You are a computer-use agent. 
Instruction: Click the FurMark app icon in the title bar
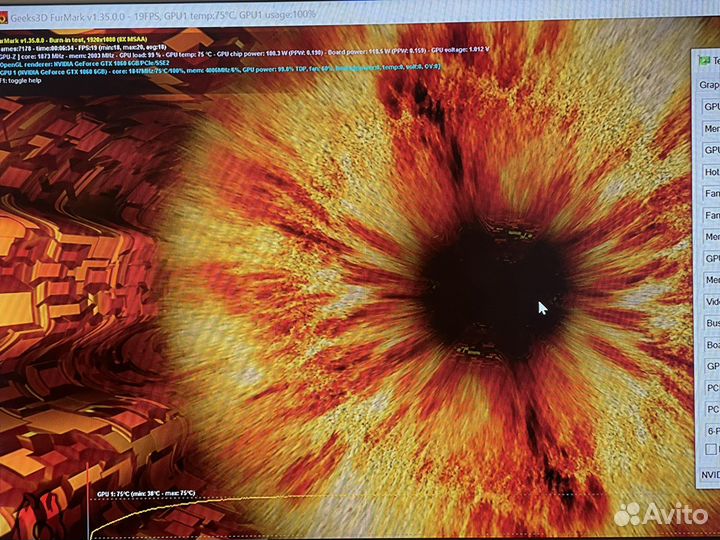click(x=4, y=14)
